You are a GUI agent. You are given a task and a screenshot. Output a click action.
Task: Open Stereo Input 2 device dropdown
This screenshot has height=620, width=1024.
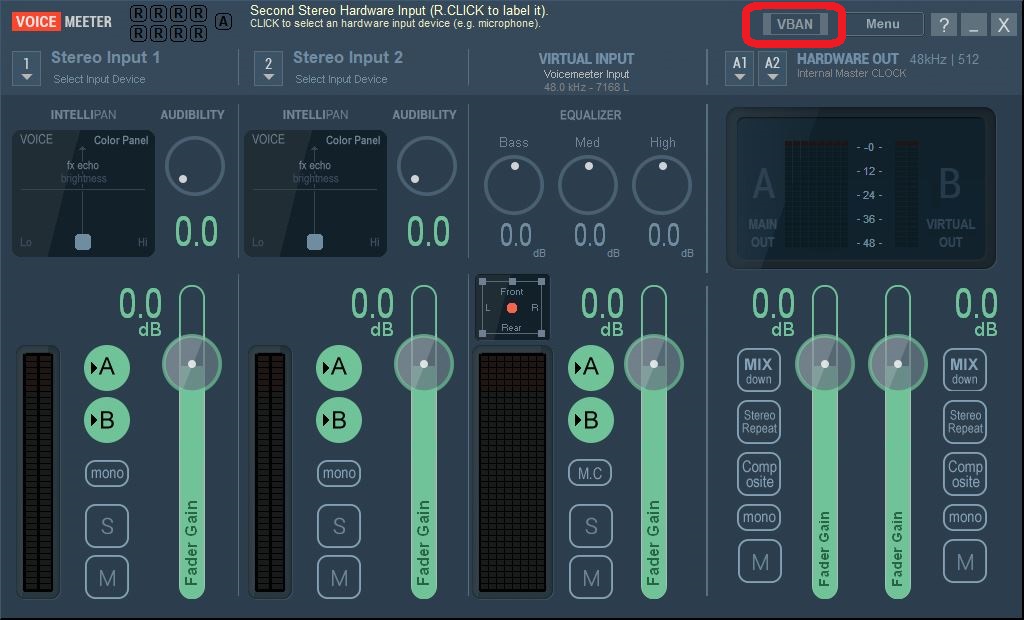click(268, 69)
